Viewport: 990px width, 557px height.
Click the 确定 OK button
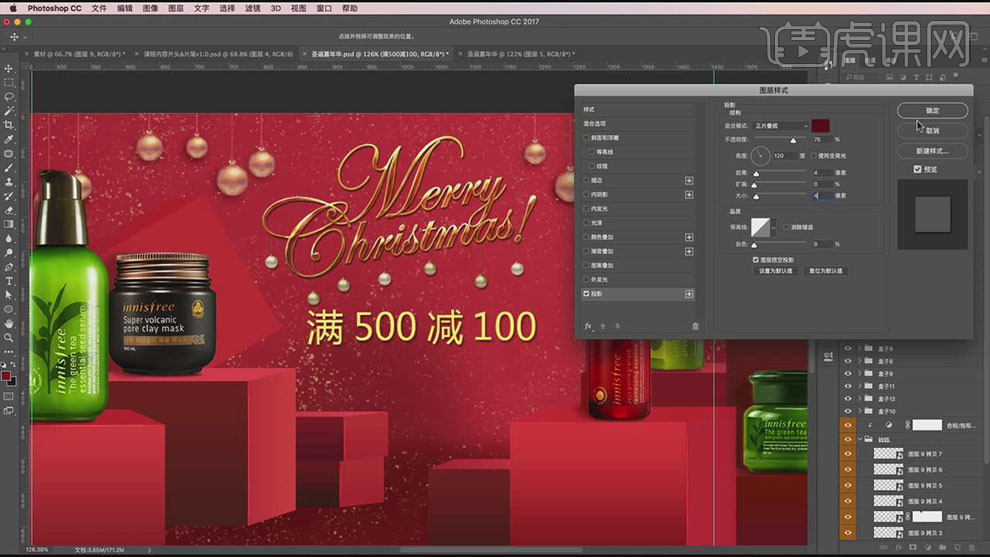coord(933,111)
